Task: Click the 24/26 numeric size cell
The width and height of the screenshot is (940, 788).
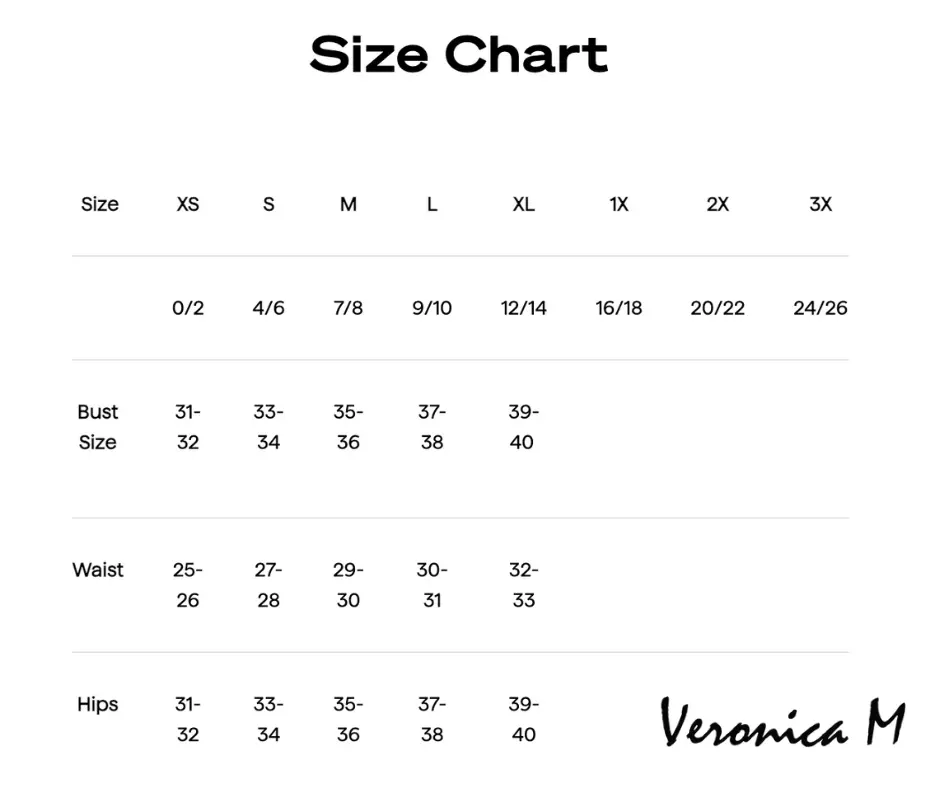Action: [x=820, y=308]
